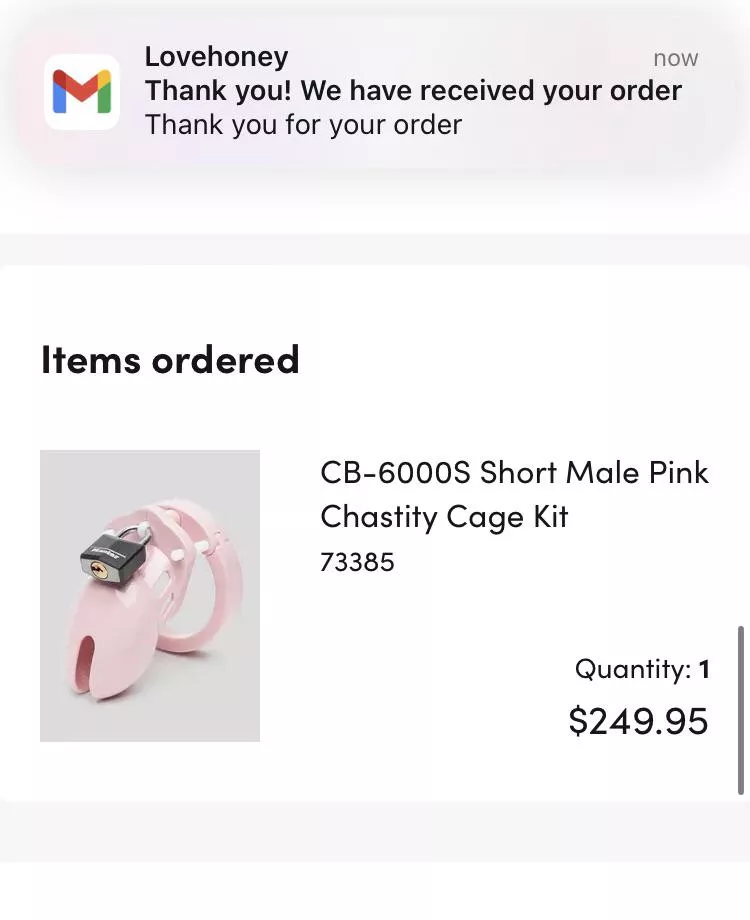Screen dimensions: 750x920
Task: Select the quantity value '1'
Action: click(703, 668)
